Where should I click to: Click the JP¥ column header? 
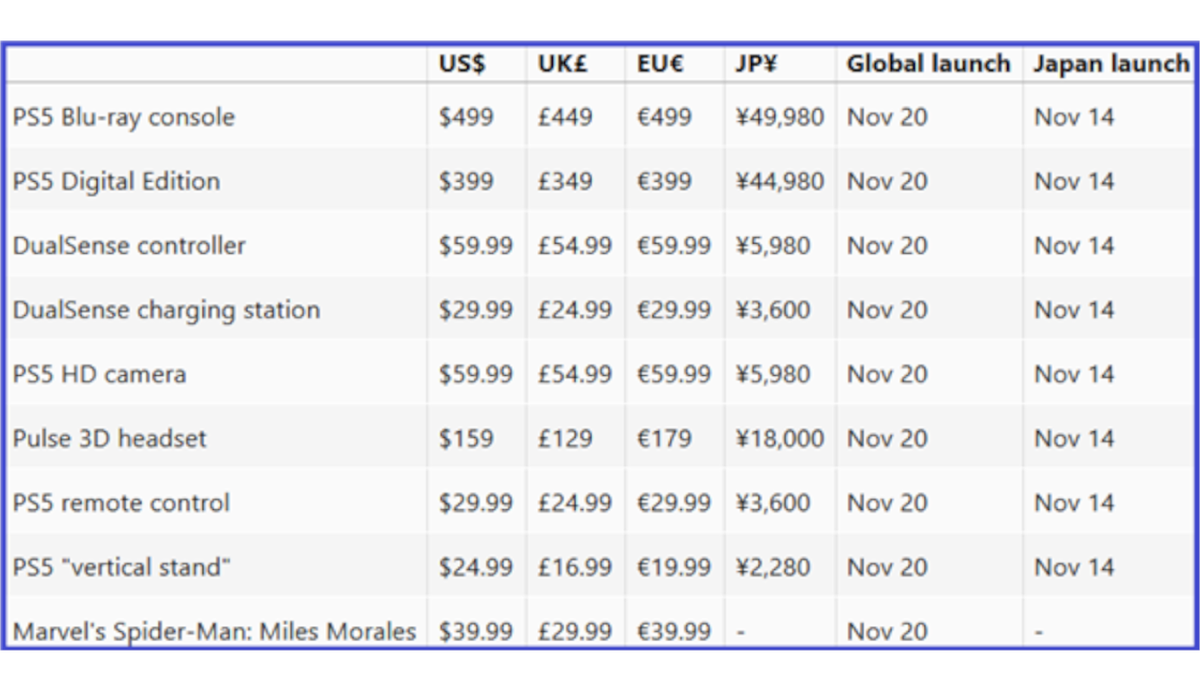757,64
